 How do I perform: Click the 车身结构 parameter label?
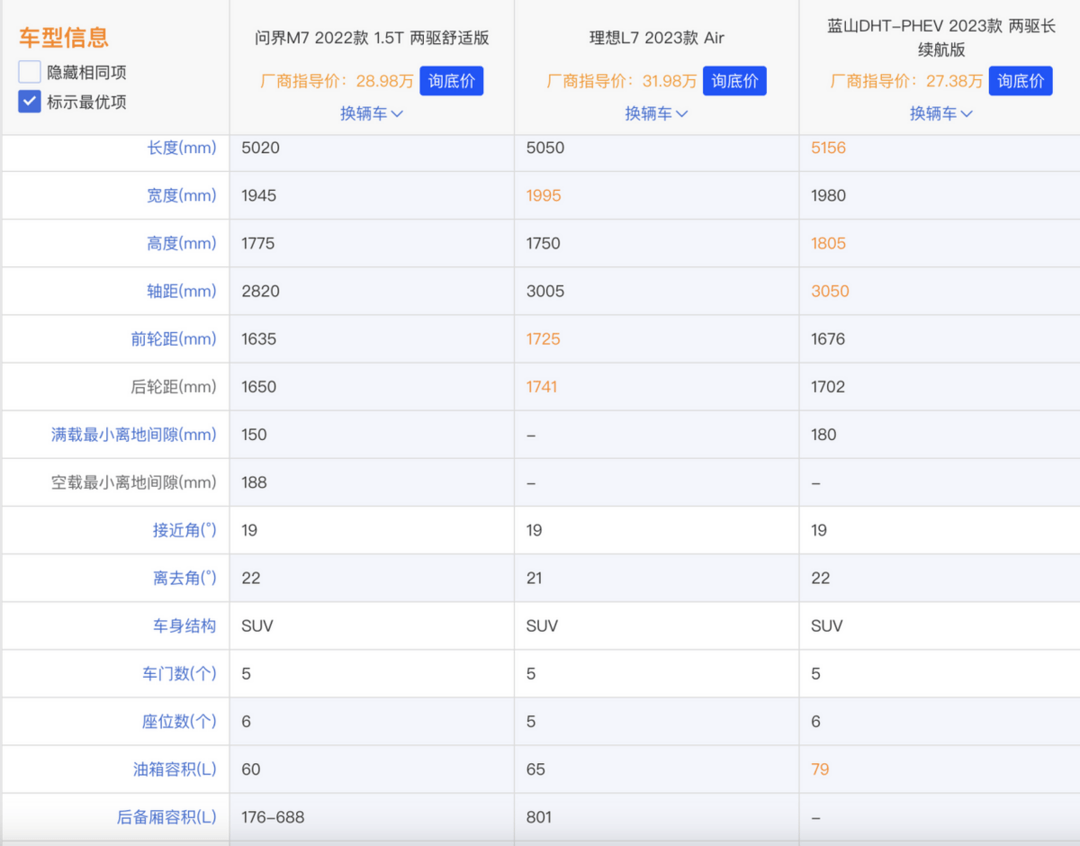click(x=185, y=626)
